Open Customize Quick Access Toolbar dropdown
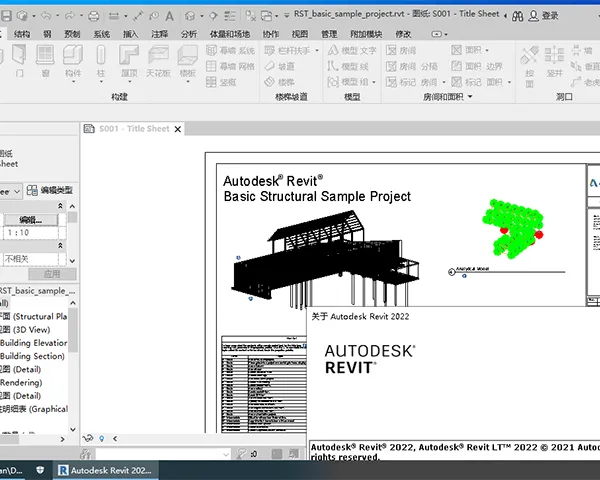 287,16
